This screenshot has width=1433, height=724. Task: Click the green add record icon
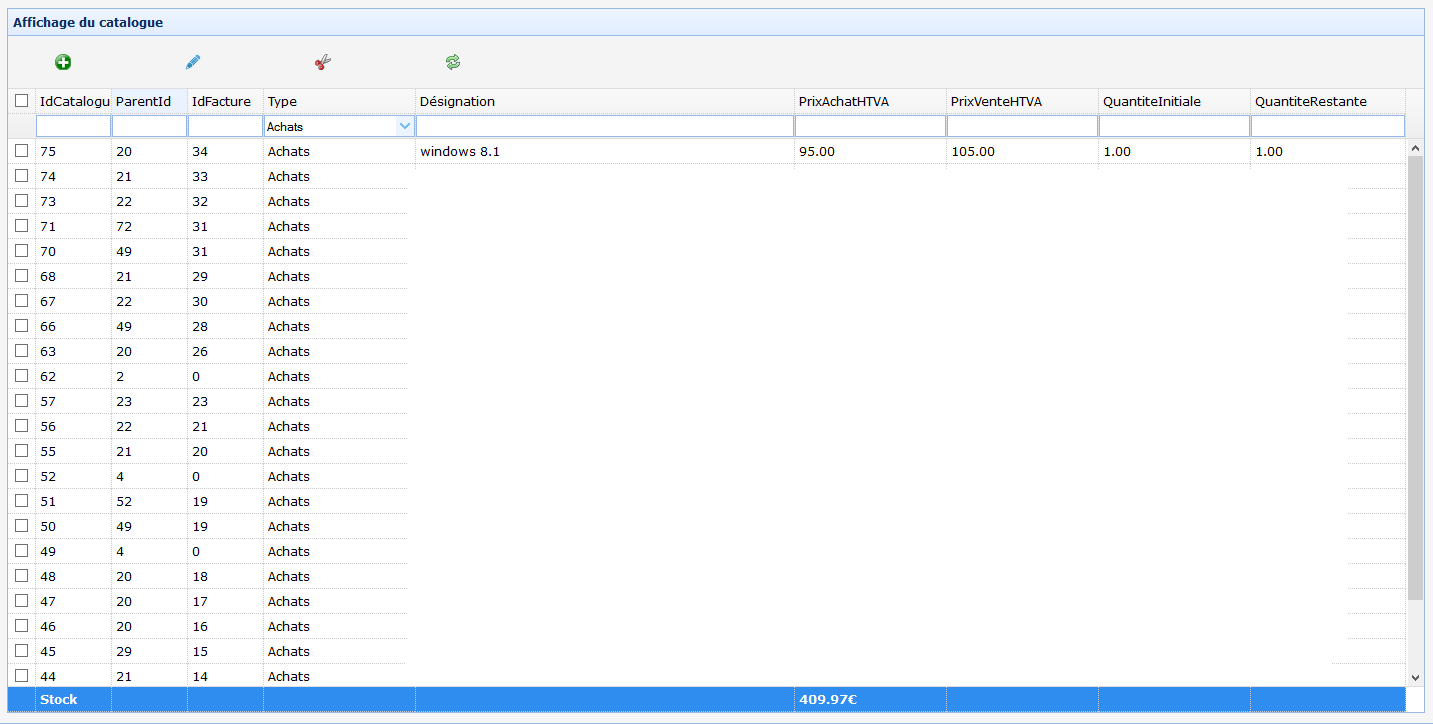63,63
